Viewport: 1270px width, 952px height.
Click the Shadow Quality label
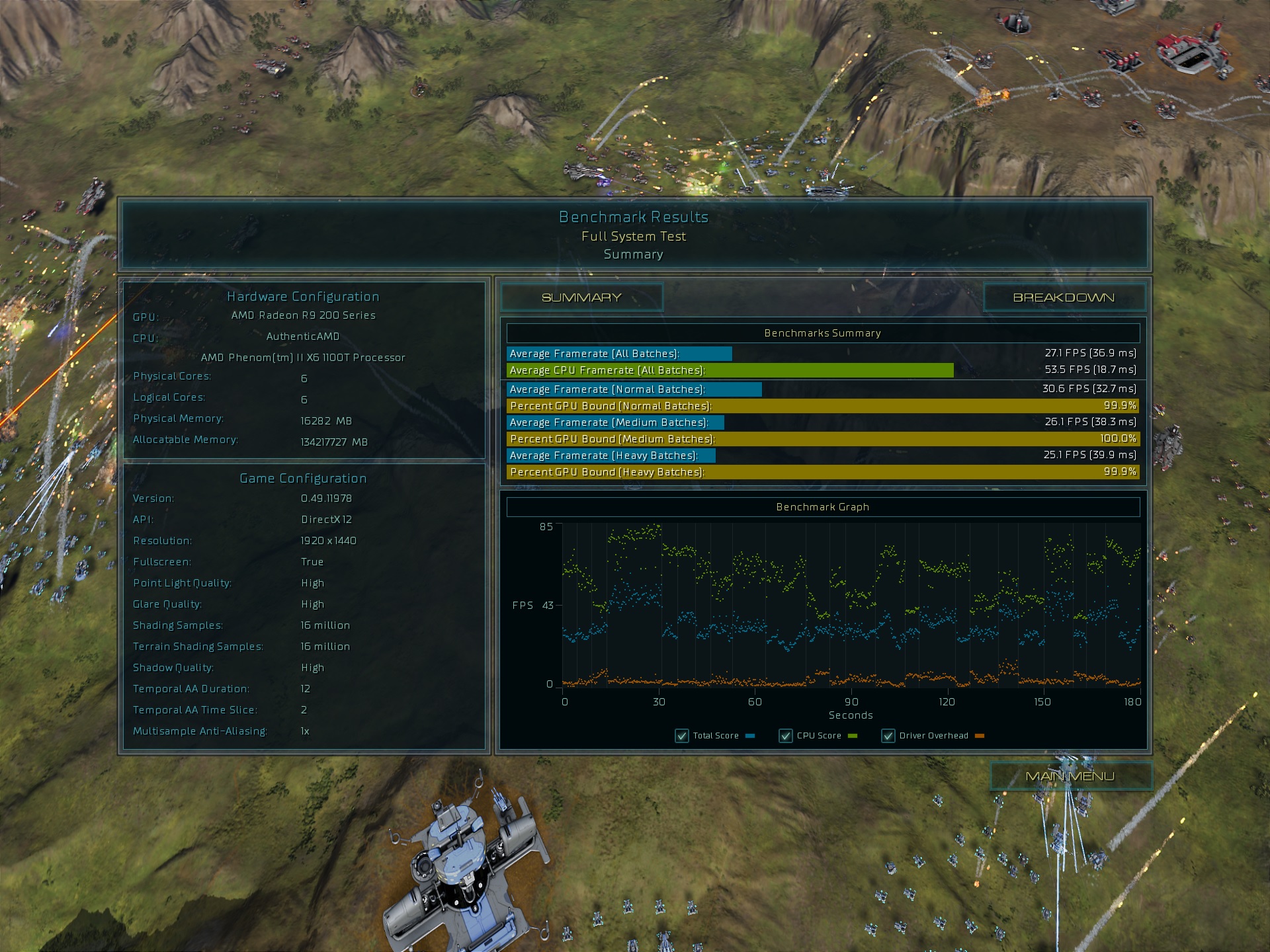(173, 668)
